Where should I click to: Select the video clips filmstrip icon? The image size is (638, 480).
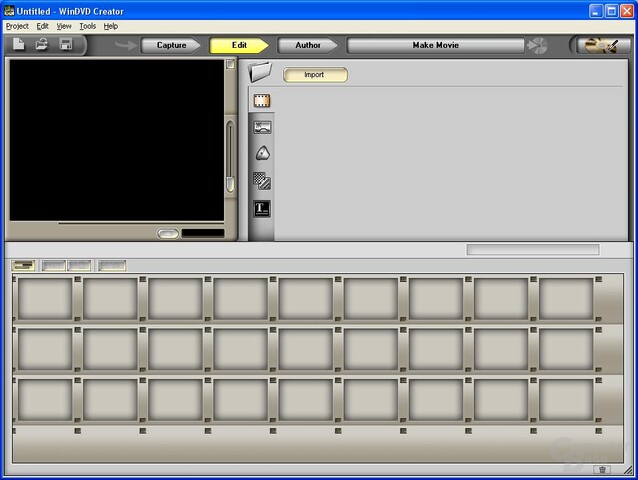[262, 100]
